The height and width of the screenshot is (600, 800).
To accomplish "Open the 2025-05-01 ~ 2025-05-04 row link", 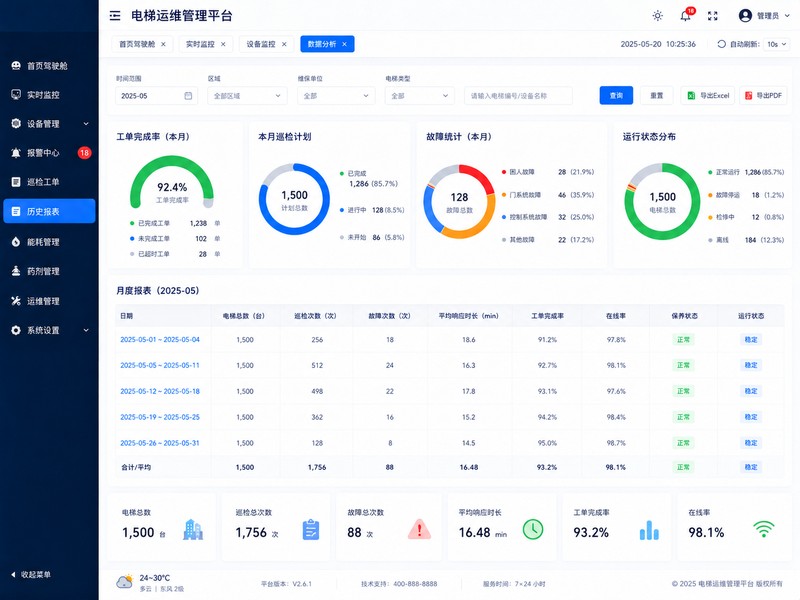I will coord(160,339).
